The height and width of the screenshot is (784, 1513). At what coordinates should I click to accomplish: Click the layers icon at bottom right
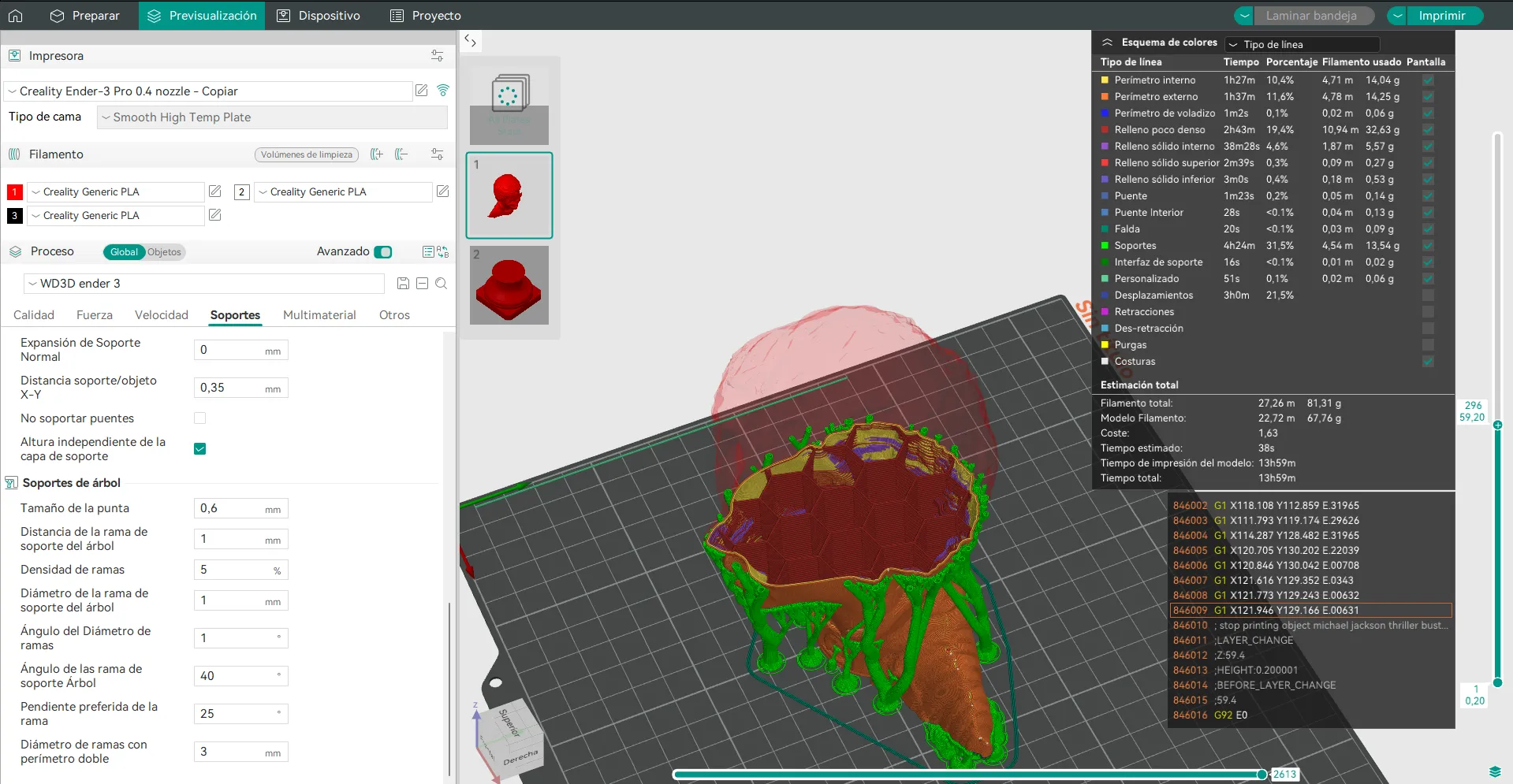(1494, 771)
